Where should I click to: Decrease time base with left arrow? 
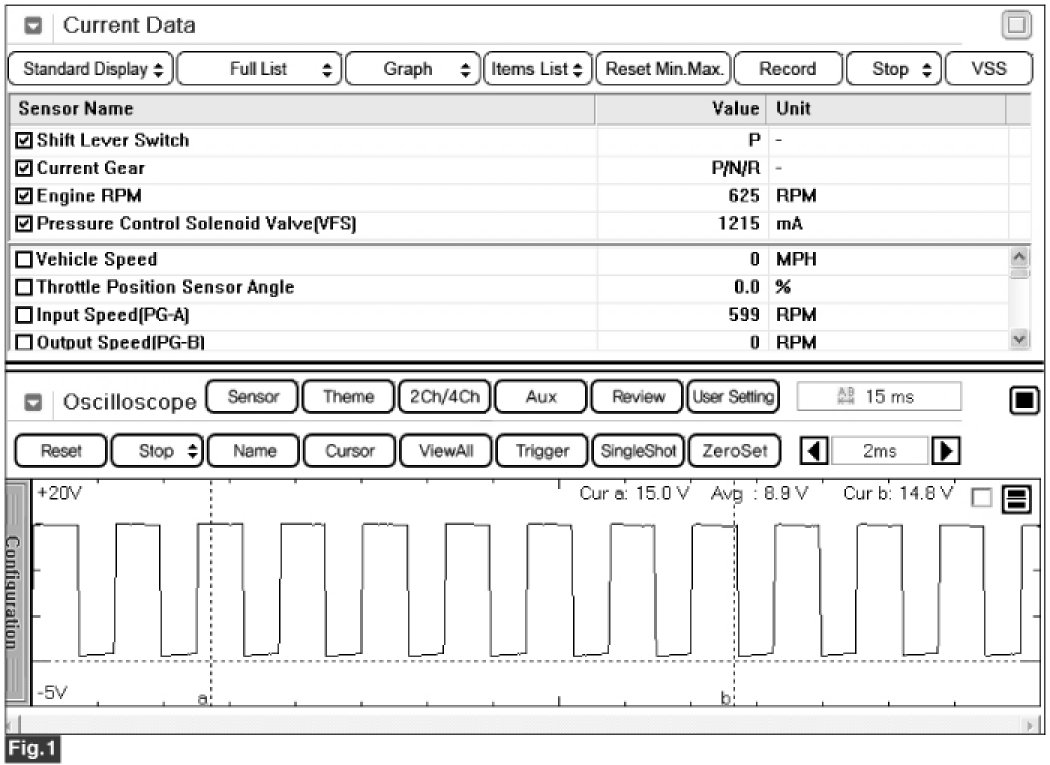coord(816,451)
